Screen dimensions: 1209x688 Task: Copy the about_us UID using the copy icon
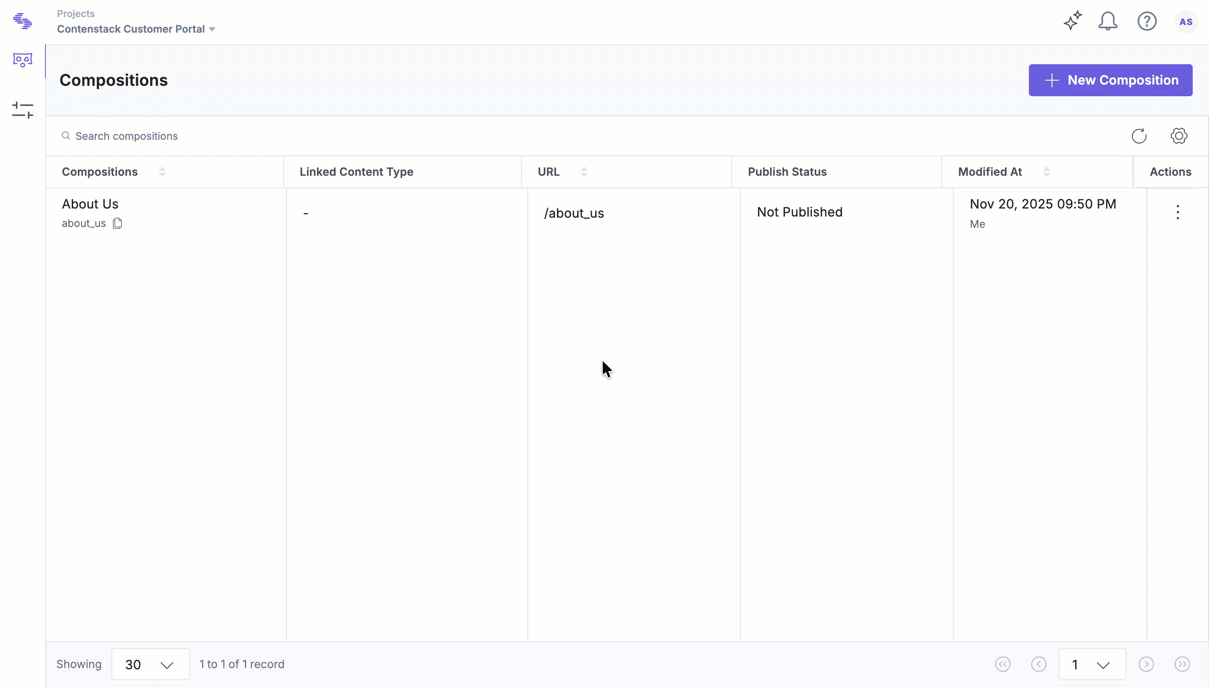pos(117,223)
